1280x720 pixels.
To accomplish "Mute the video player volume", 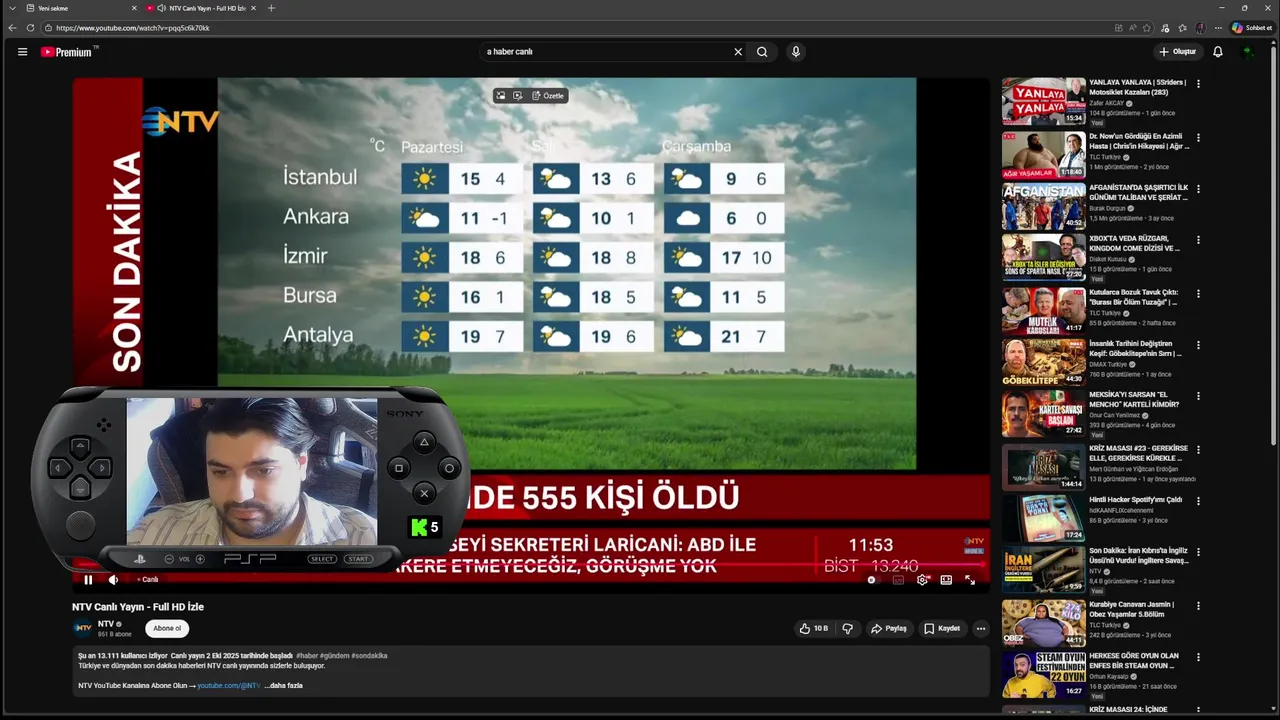I will pyautogui.click(x=113, y=580).
